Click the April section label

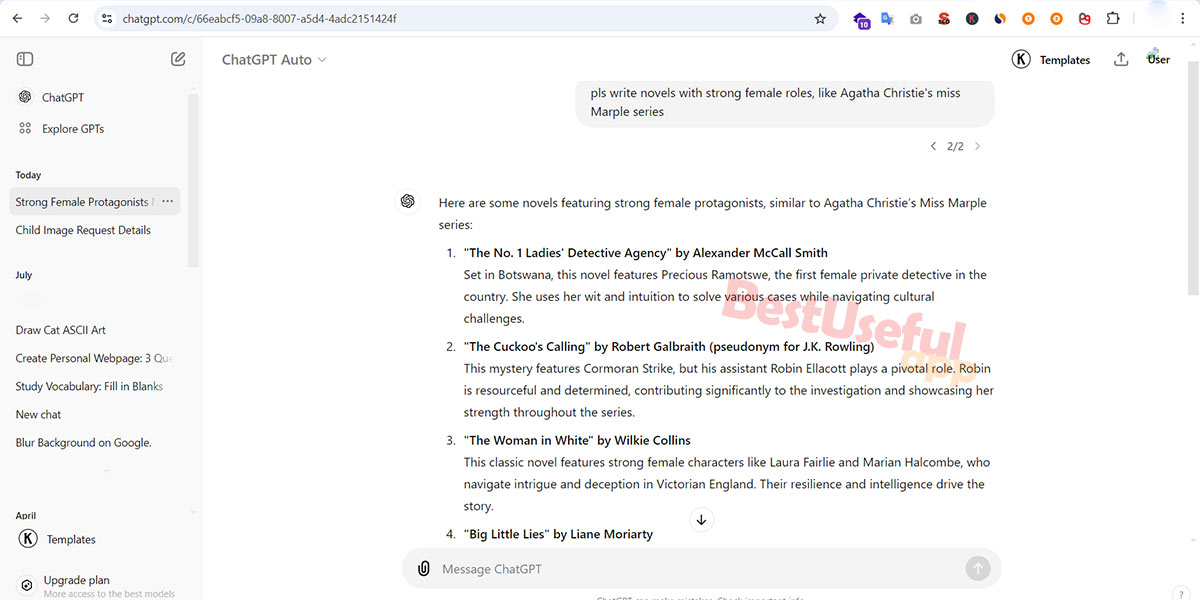coord(26,516)
